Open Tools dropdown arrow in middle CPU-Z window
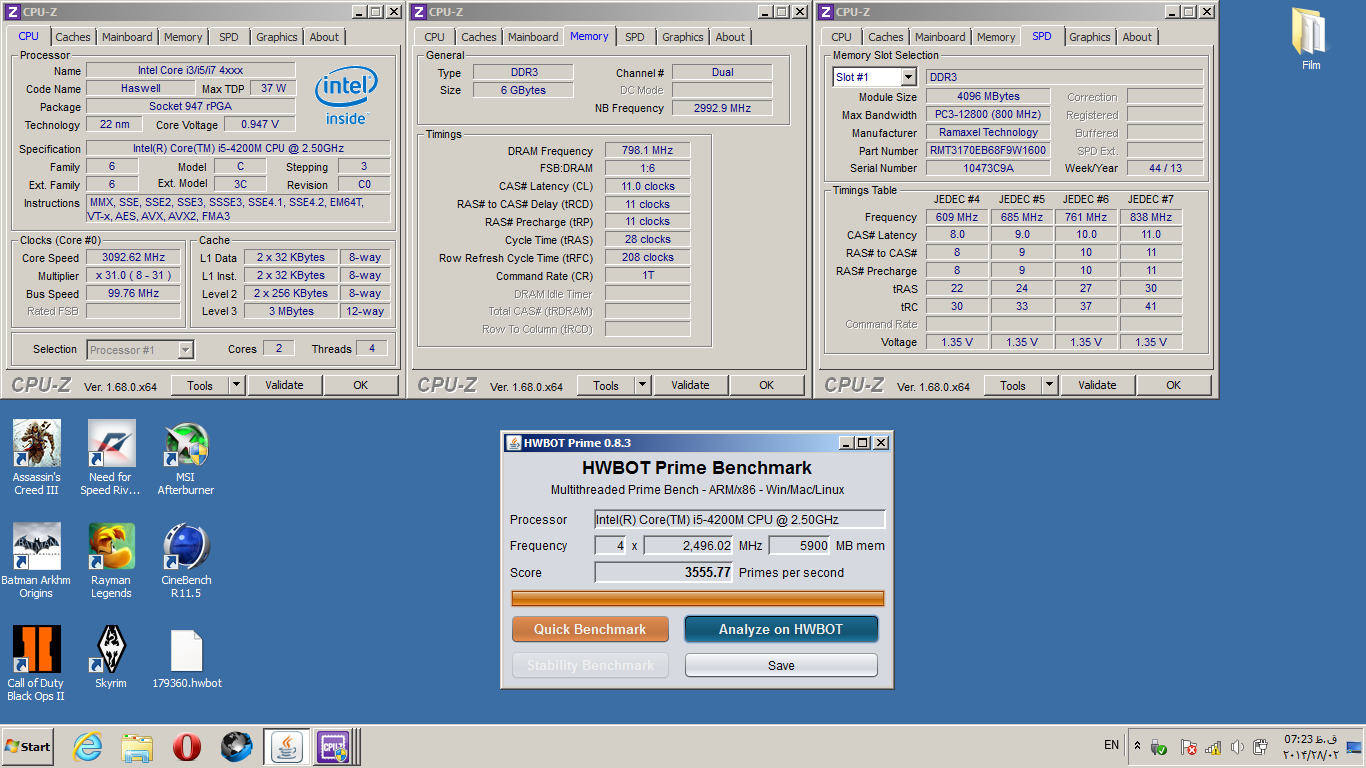Viewport: 1366px width, 768px height. click(x=642, y=385)
